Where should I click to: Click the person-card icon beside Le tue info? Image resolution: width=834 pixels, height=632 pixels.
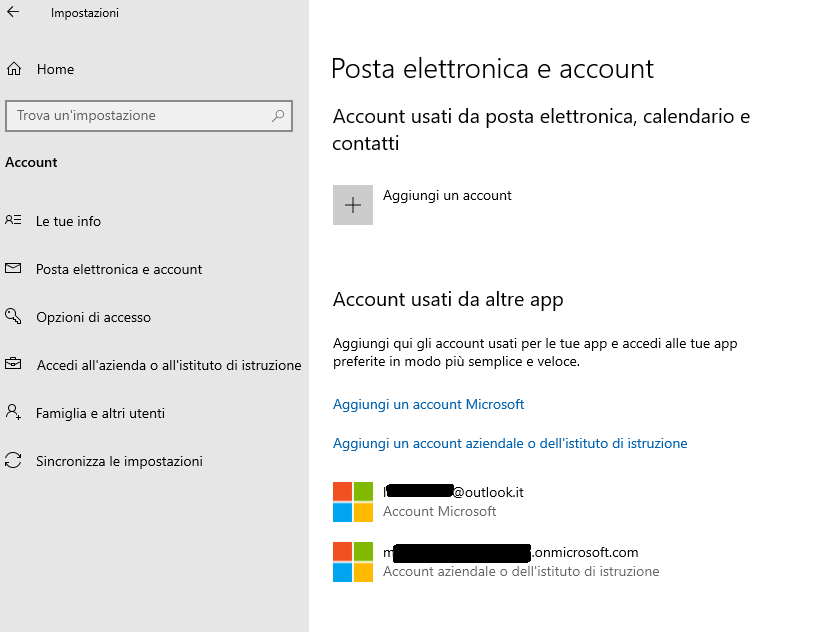point(13,220)
